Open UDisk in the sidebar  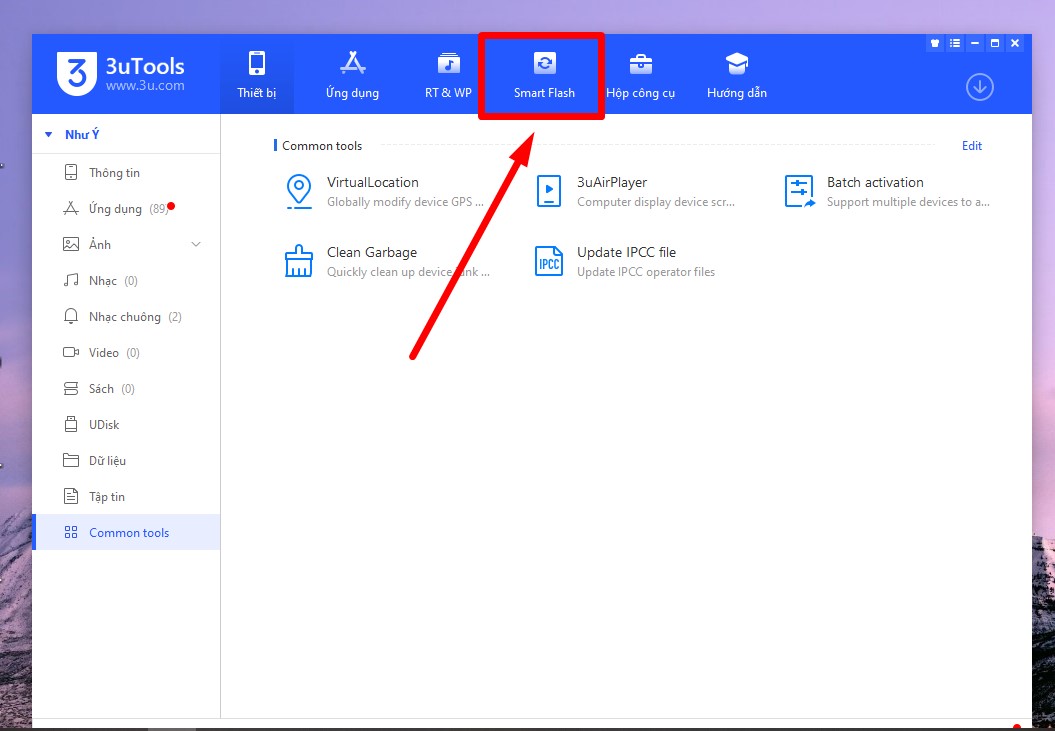coord(103,425)
